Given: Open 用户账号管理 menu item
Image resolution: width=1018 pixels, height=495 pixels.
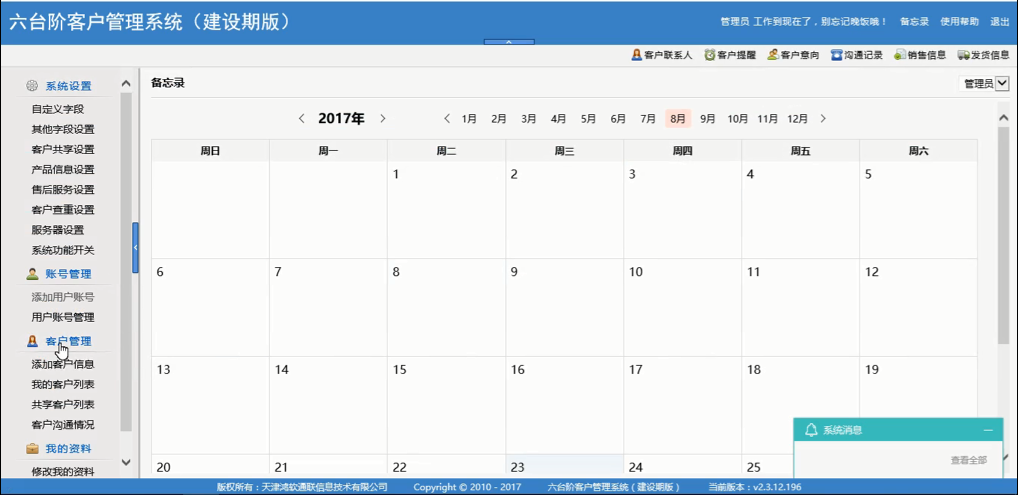Looking at the screenshot, I should point(63,318).
